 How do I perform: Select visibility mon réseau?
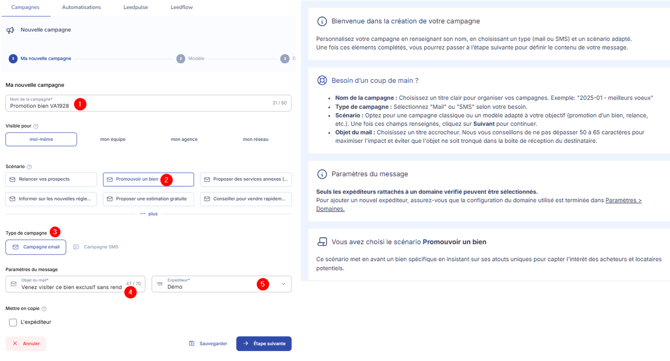click(256, 139)
